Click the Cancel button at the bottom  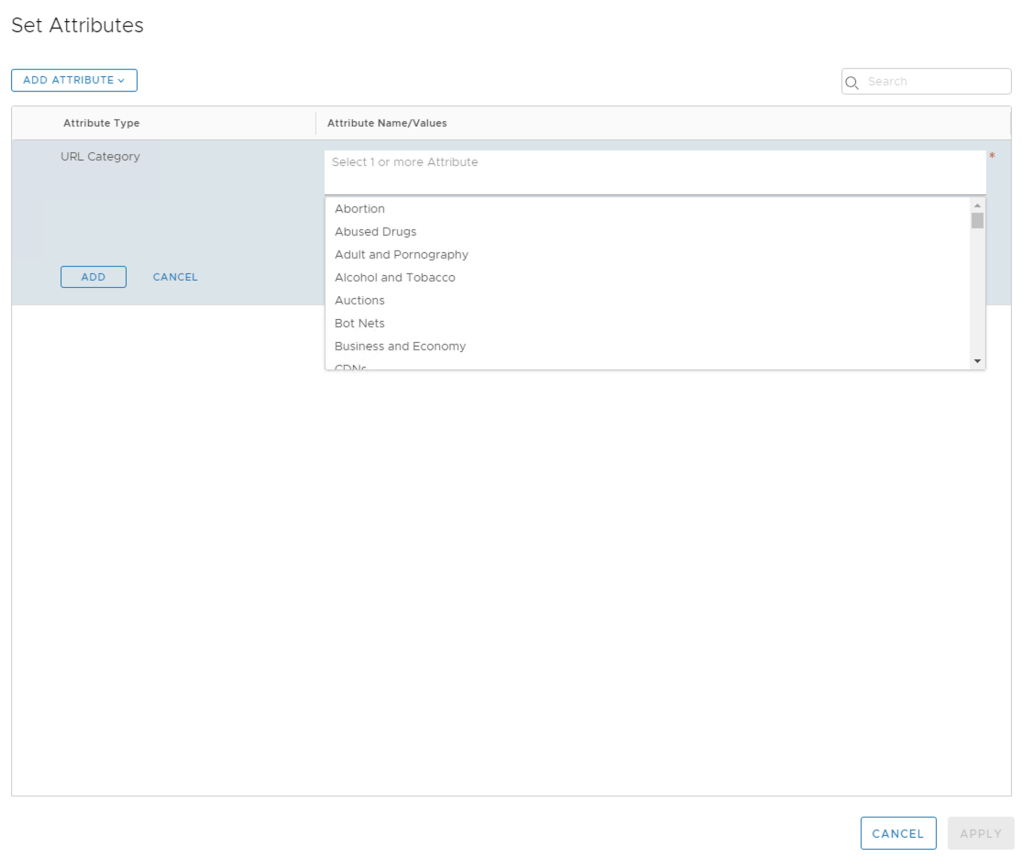pyautogui.click(x=897, y=833)
